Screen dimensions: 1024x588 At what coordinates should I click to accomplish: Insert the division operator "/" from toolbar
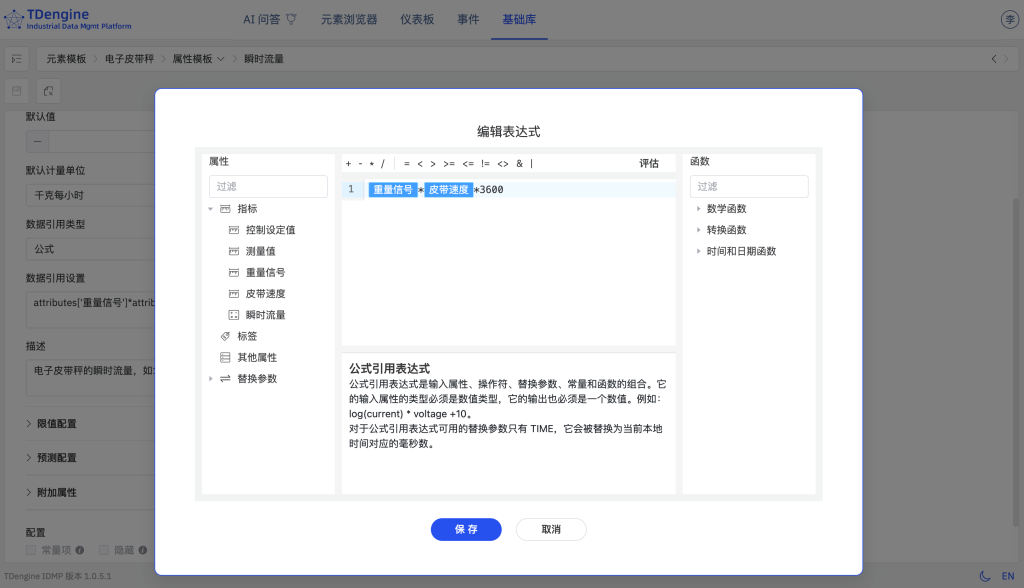(382, 162)
